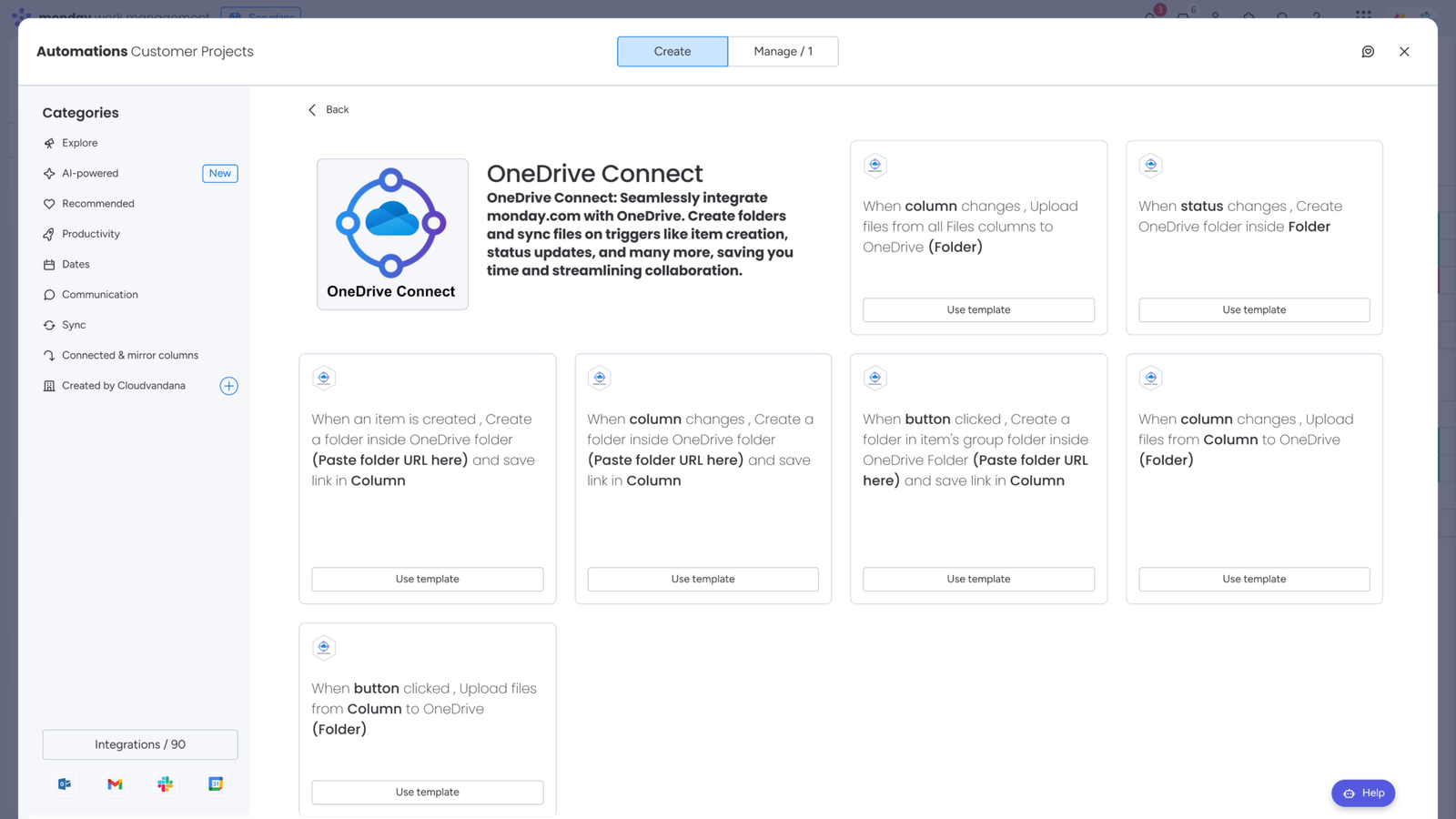Click the OneDrive Connect logo thumbnail

[x=392, y=234]
